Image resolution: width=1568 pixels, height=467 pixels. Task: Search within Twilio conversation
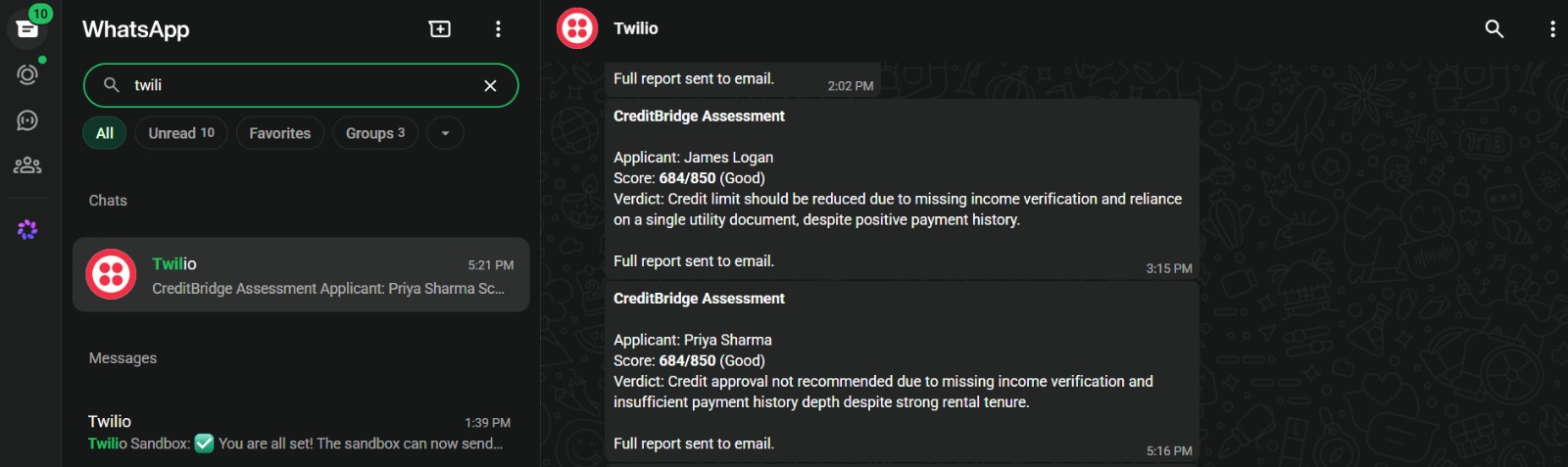(1494, 28)
